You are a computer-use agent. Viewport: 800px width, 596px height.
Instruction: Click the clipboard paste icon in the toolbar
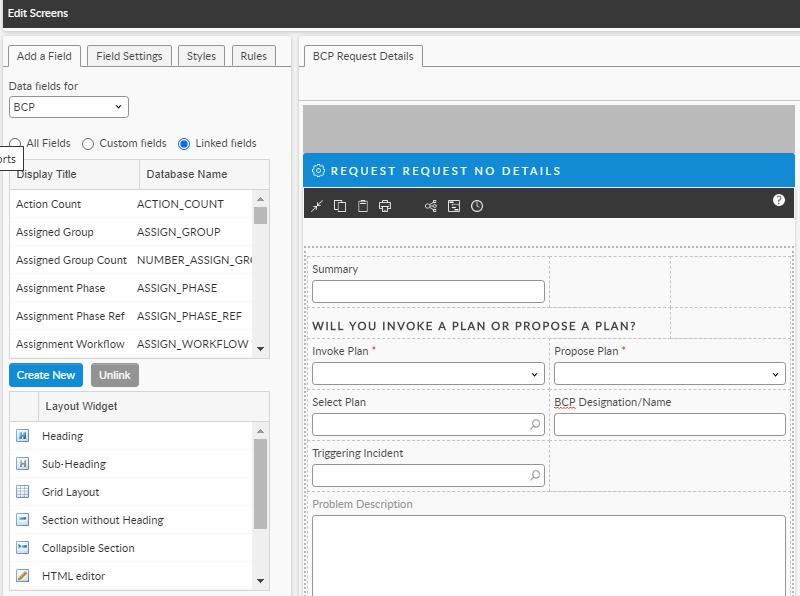[362, 206]
